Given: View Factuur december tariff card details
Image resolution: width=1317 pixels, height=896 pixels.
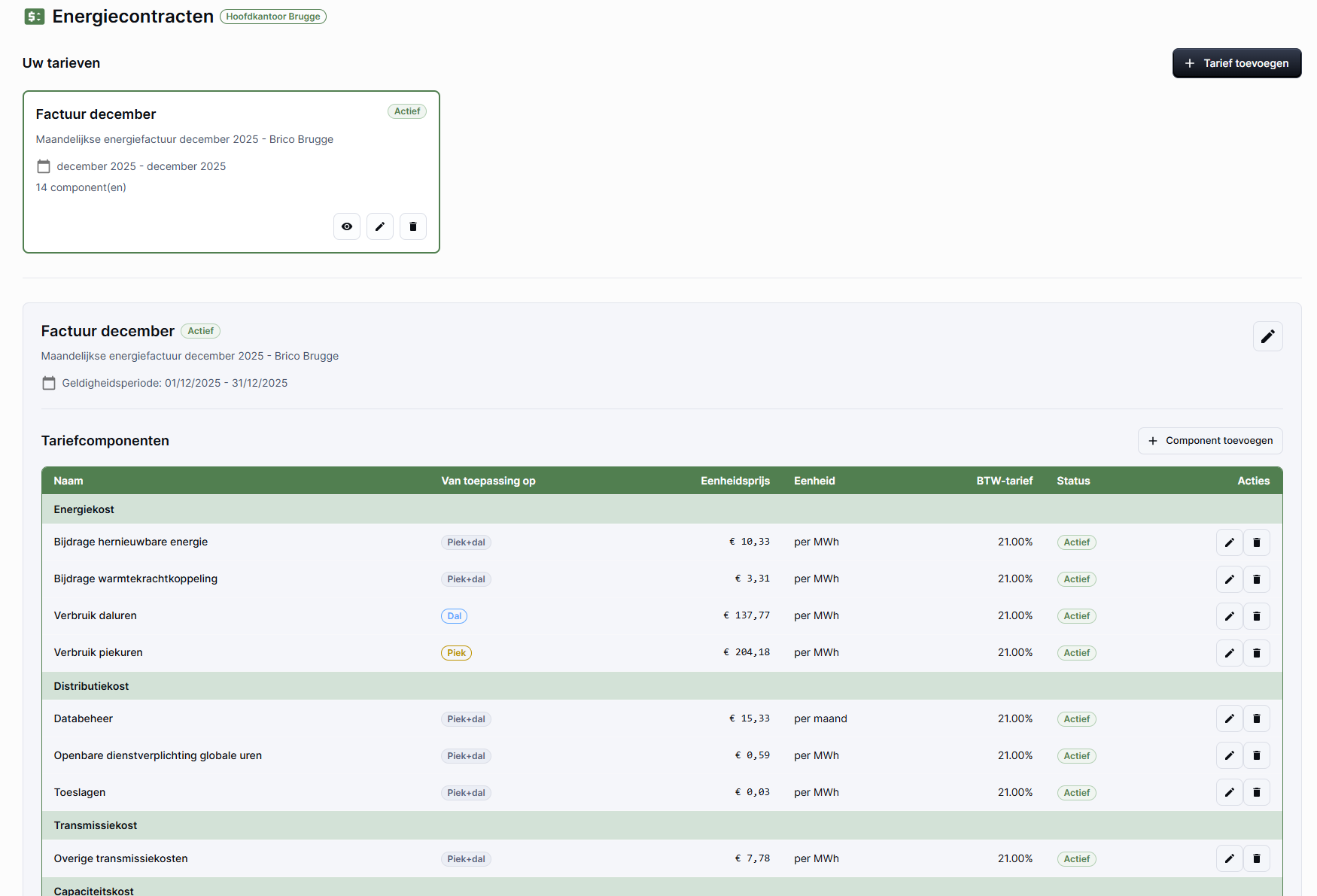Looking at the screenshot, I should click(x=347, y=226).
